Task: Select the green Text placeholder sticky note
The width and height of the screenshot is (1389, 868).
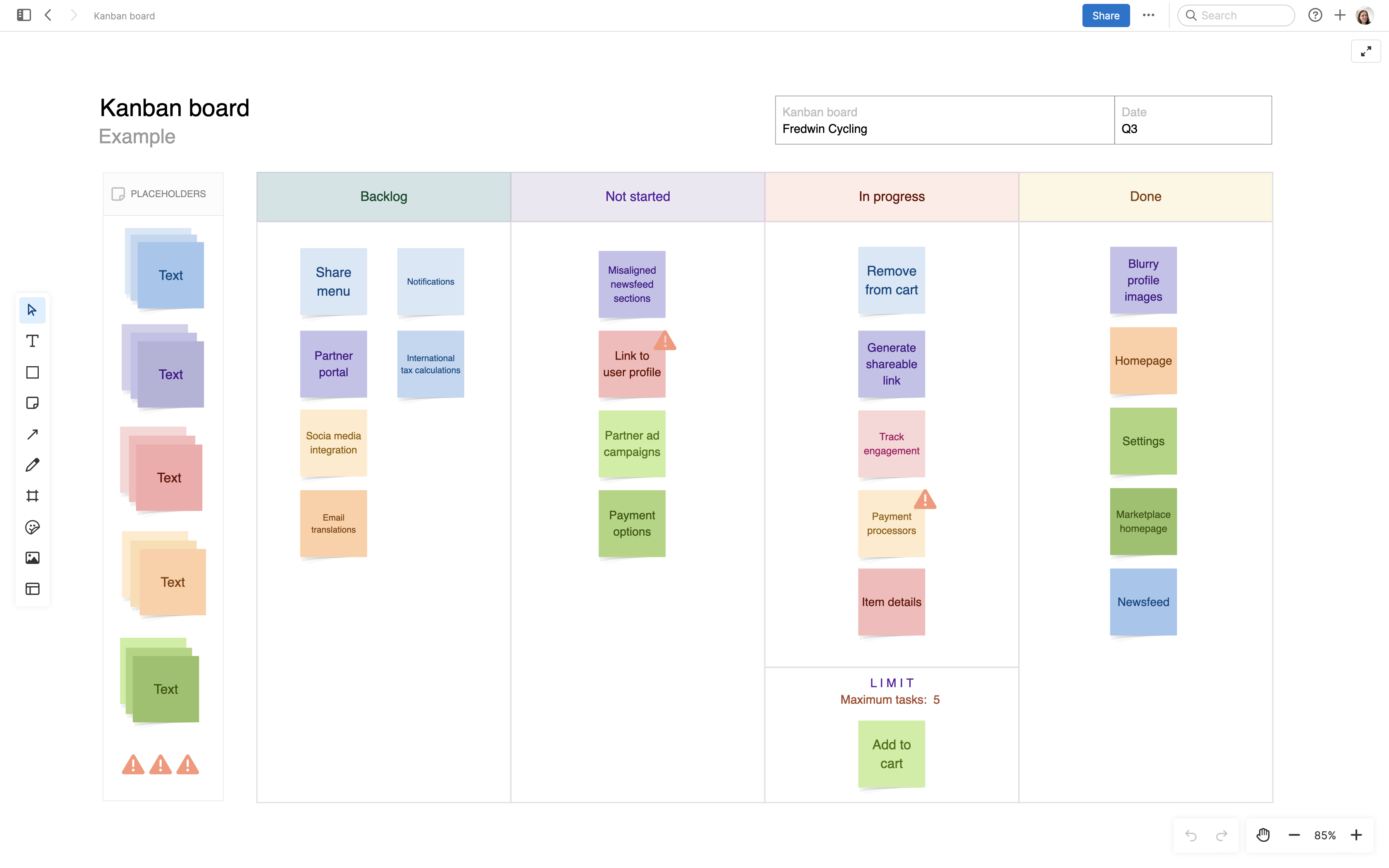Action: pyautogui.click(x=166, y=688)
